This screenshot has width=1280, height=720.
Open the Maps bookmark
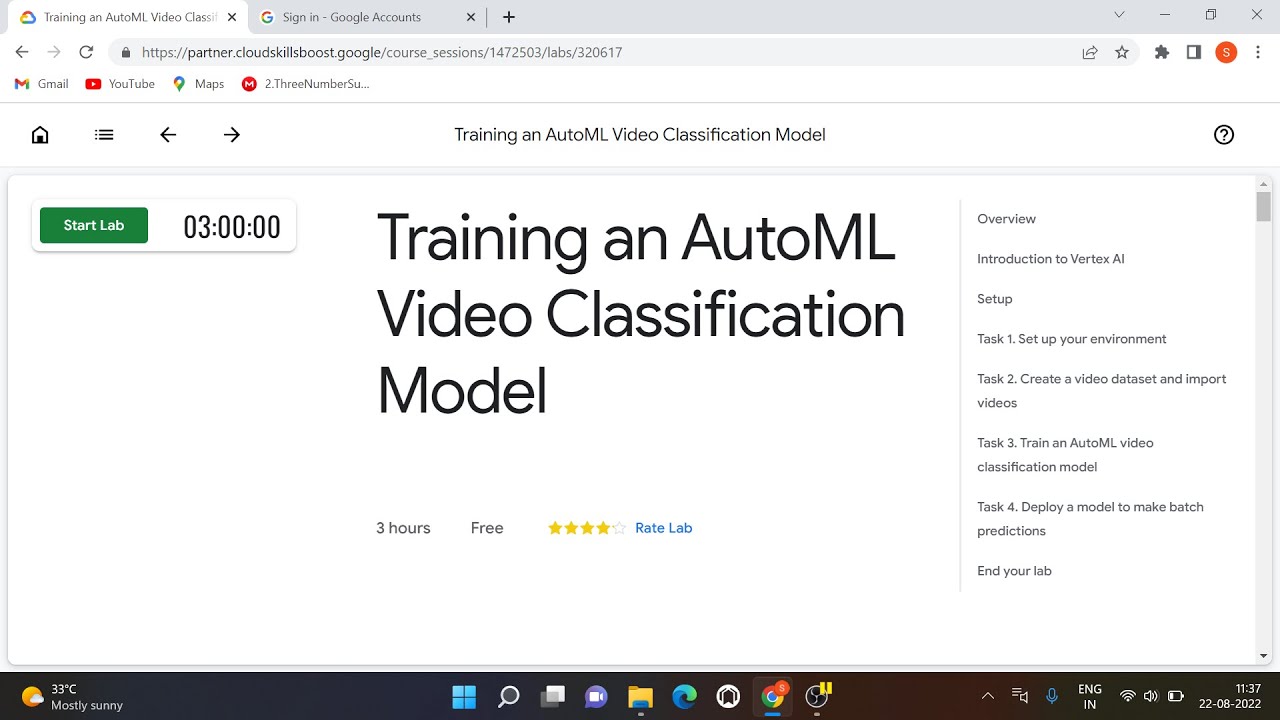198,84
